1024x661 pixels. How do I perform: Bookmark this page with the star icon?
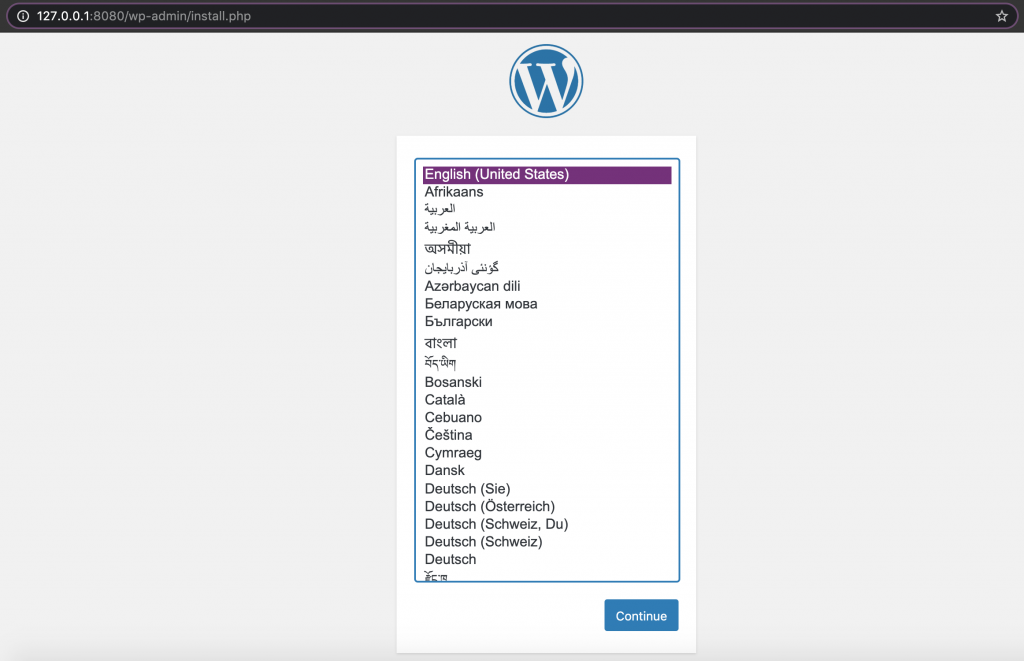[1001, 16]
